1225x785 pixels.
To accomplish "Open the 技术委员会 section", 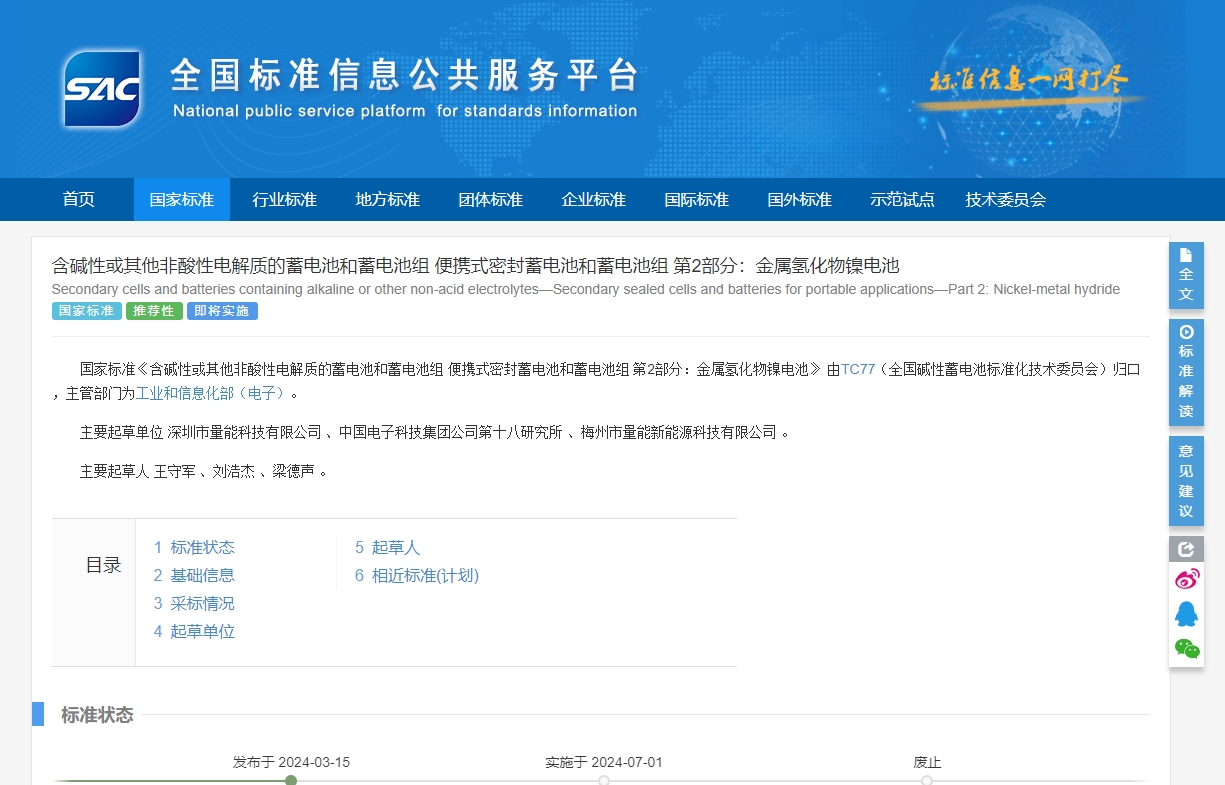I will click(x=1004, y=199).
